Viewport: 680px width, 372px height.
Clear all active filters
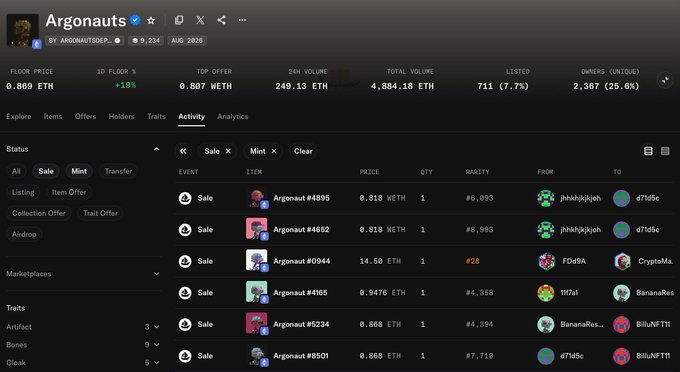[303, 151]
